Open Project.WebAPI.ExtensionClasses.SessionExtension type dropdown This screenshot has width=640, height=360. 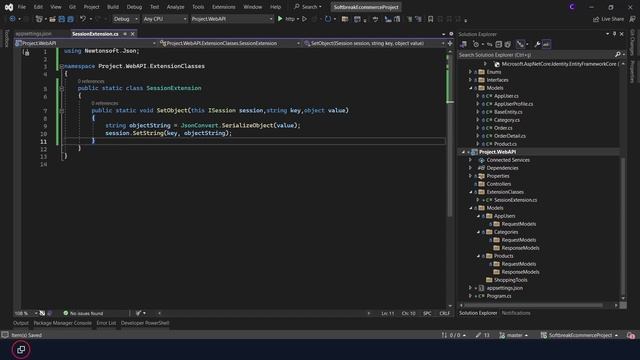[230, 43]
